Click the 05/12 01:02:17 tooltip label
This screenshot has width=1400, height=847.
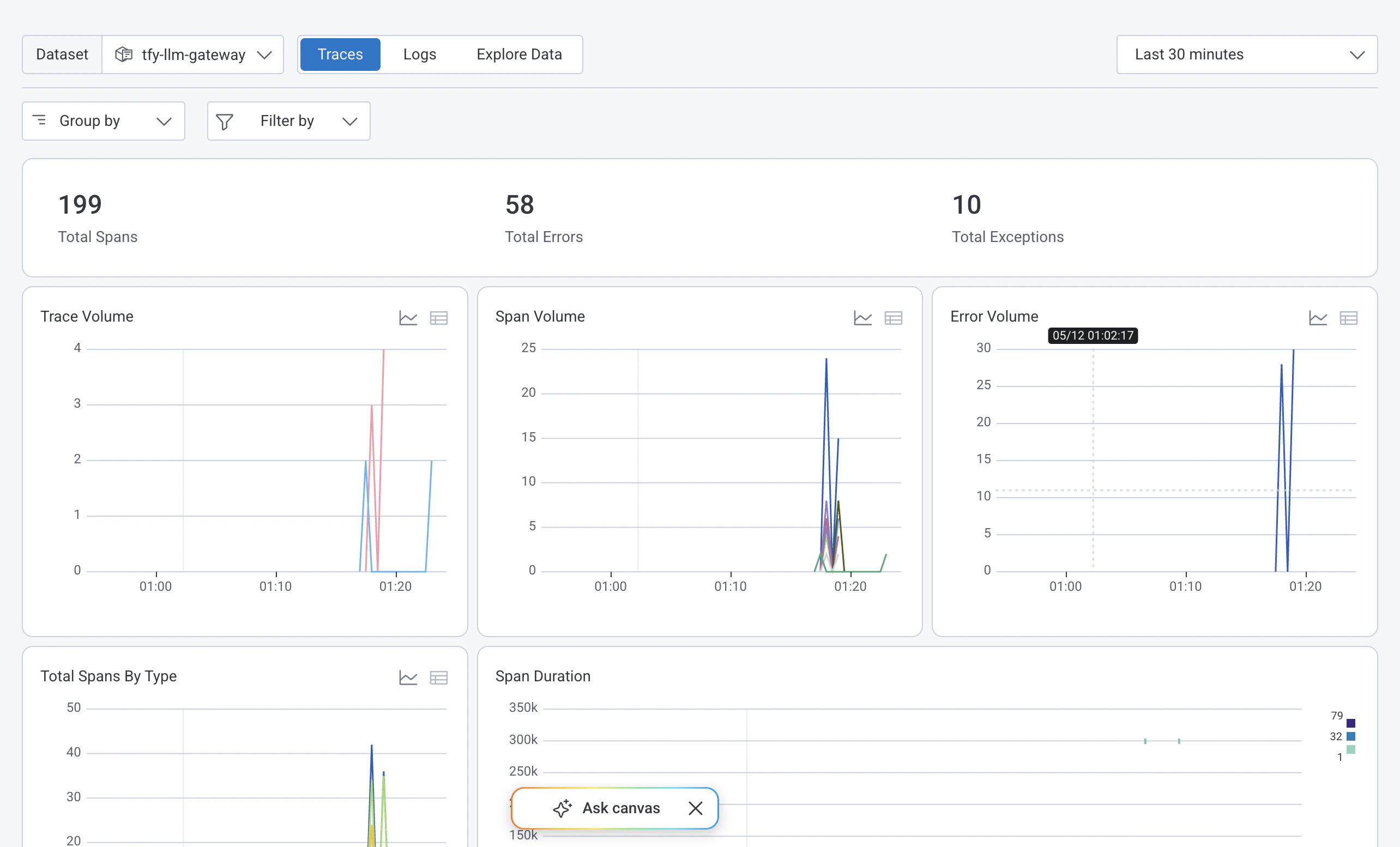pyautogui.click(x=1093, y=336)
